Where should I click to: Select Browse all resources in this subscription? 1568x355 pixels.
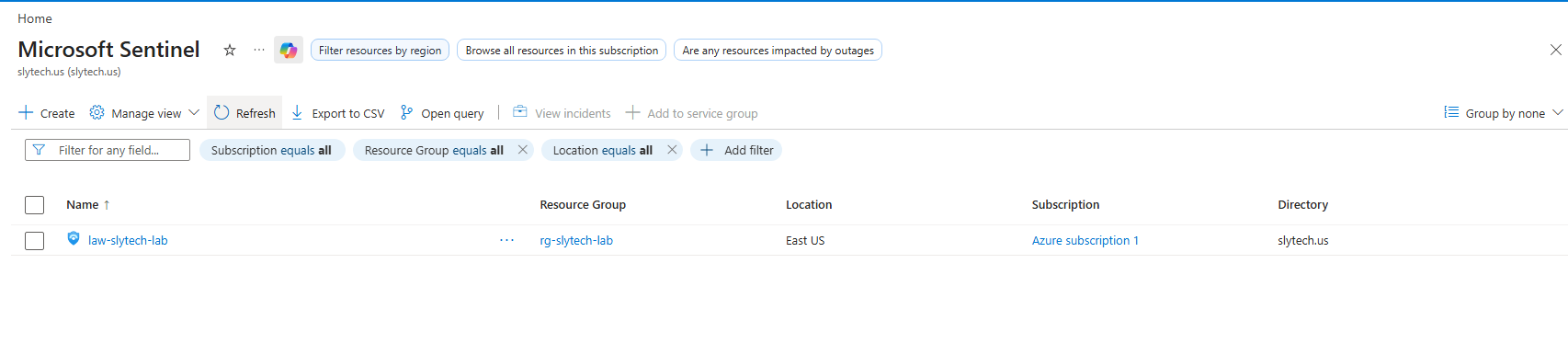pos(562,51)
